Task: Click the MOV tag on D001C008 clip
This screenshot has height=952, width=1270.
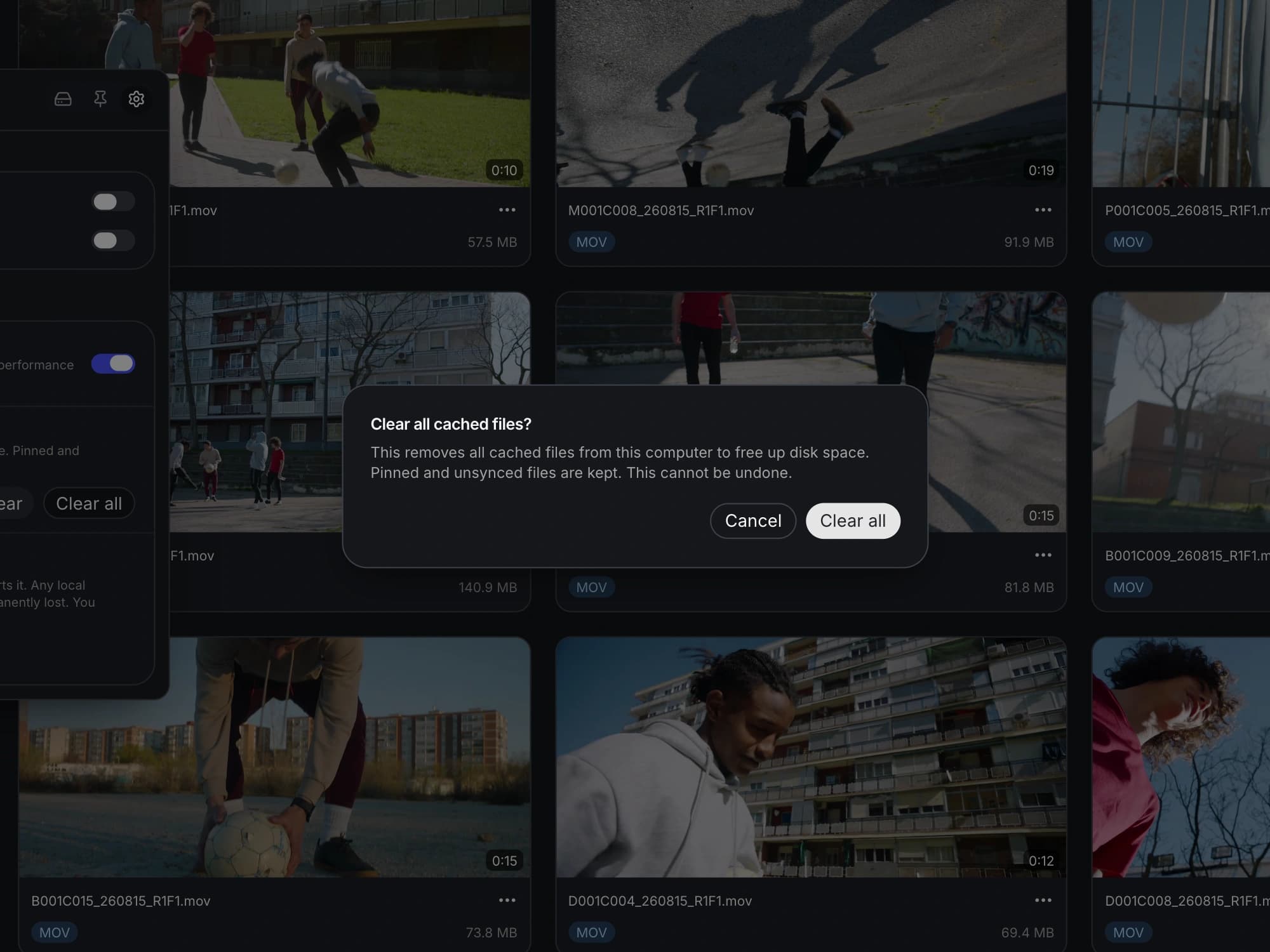Action: tap(1128, 932)
